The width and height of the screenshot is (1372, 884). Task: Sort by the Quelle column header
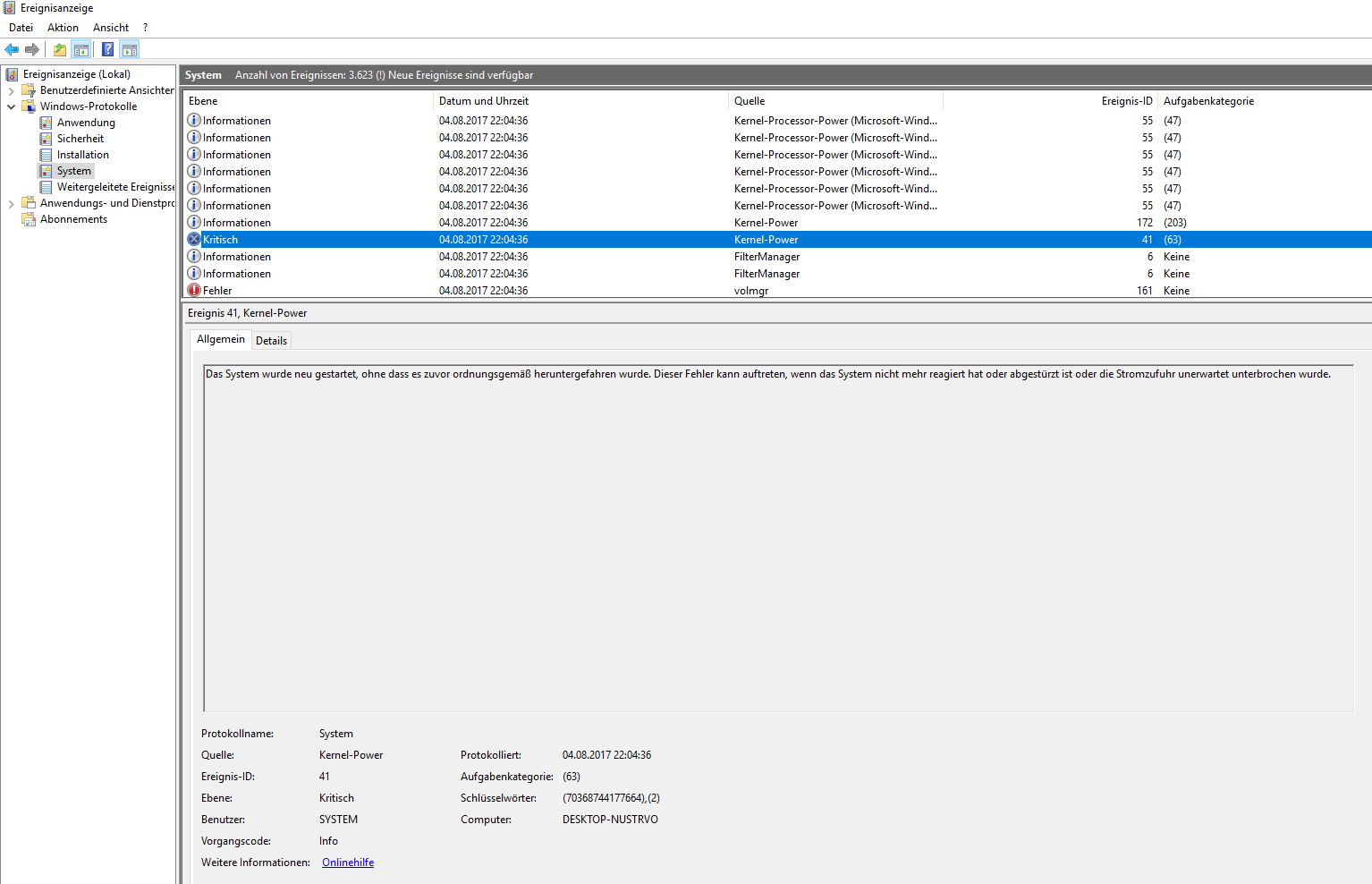coord(835,101)
